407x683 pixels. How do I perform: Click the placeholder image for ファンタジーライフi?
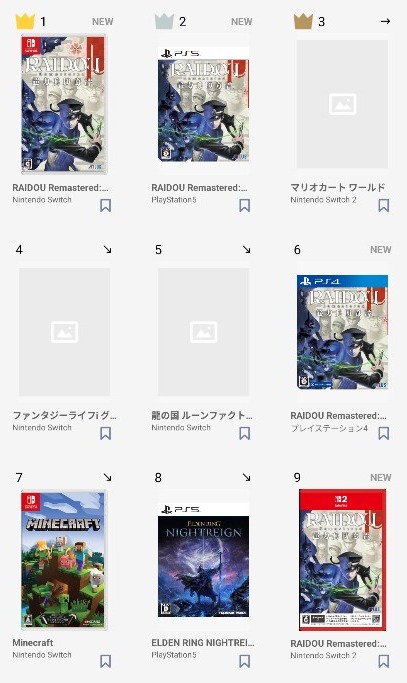click(64, 332)
